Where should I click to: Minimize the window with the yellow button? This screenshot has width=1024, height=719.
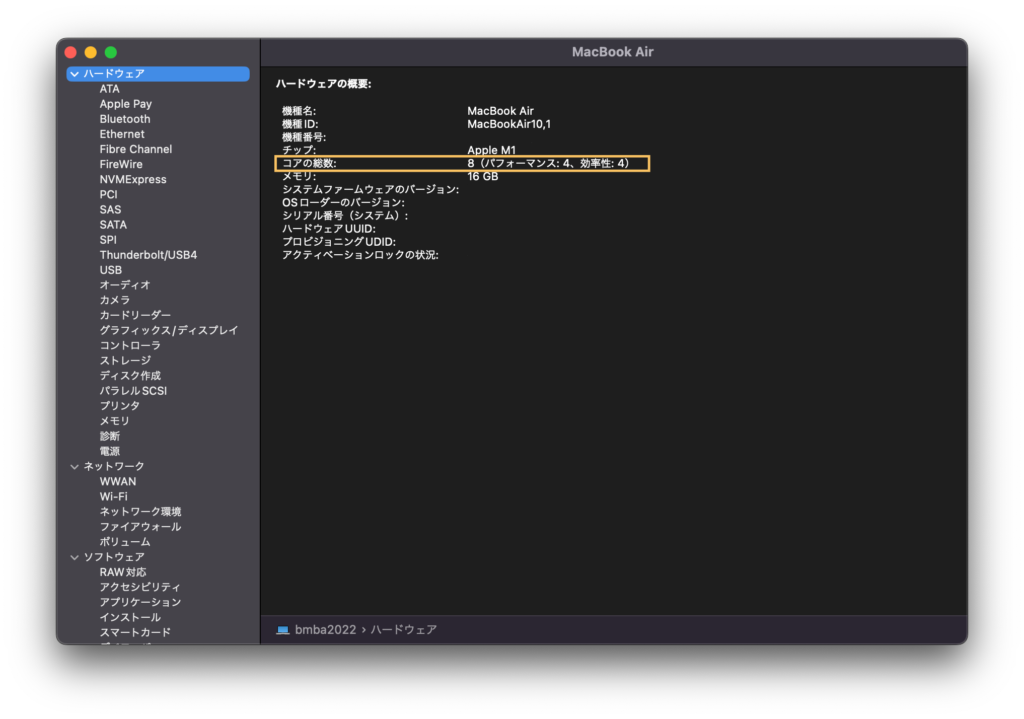click(x=91, y=52)
